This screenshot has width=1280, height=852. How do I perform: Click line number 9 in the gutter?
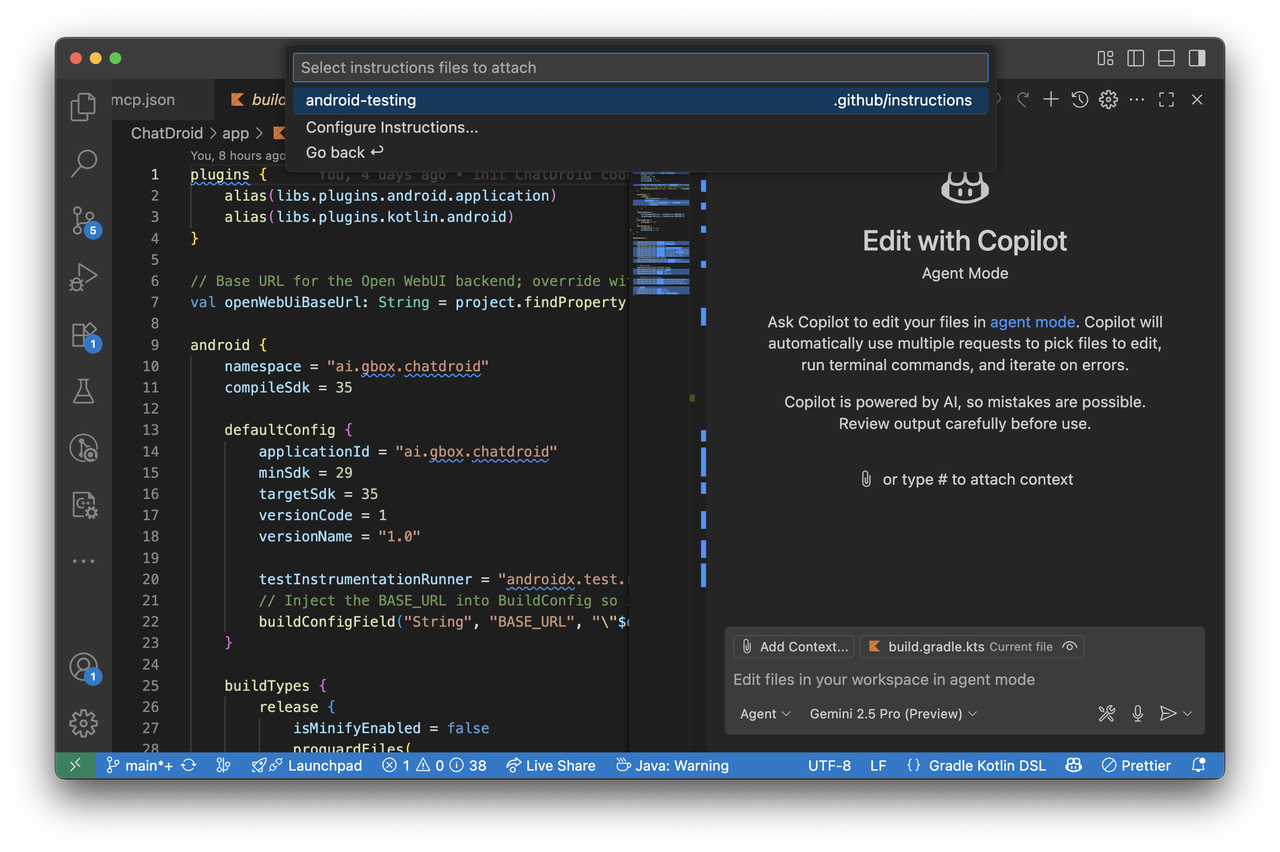point(154,345)
